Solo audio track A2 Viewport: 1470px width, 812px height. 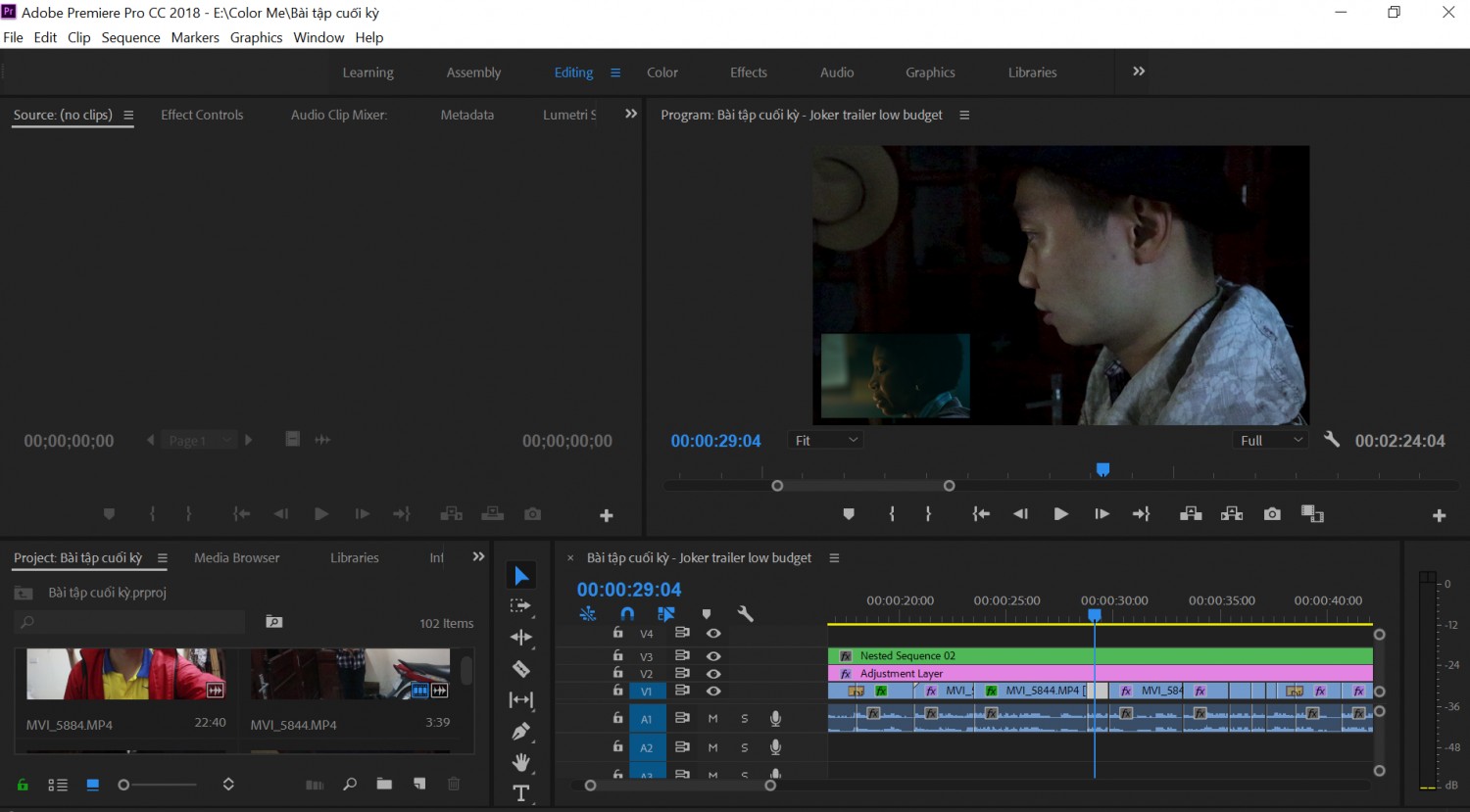click(x=745, y=748)
